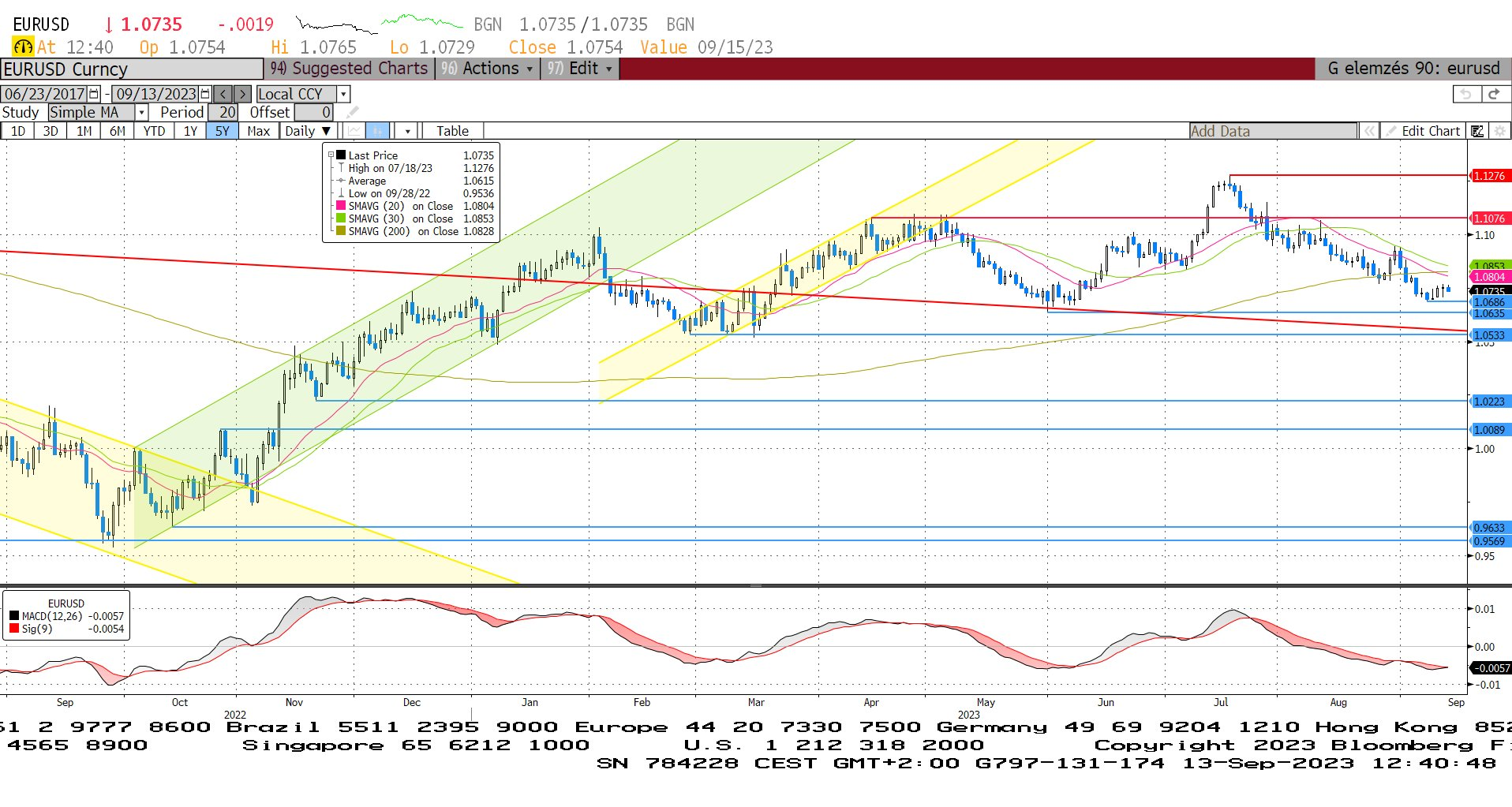This screenshot has height=807, width=1512.
Task: Click the SMAVG (20) pink color swatch
Action: (341, 206)
